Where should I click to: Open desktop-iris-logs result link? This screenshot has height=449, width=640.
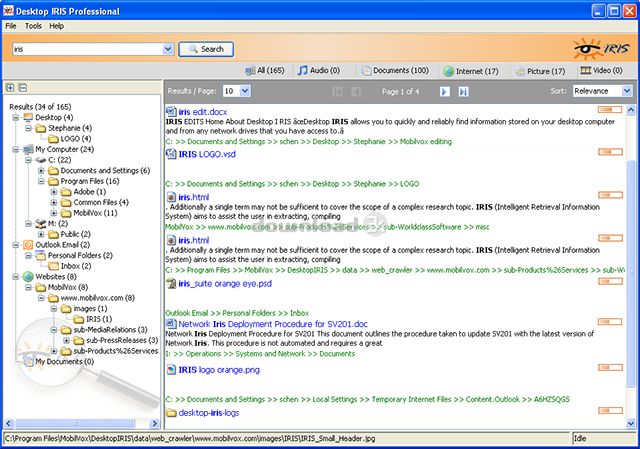click(209, 413)
